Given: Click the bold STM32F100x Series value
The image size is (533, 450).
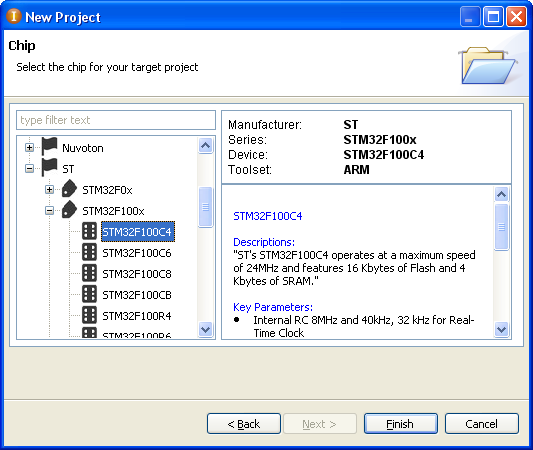Looking at the screenshot, I should 380,140.
